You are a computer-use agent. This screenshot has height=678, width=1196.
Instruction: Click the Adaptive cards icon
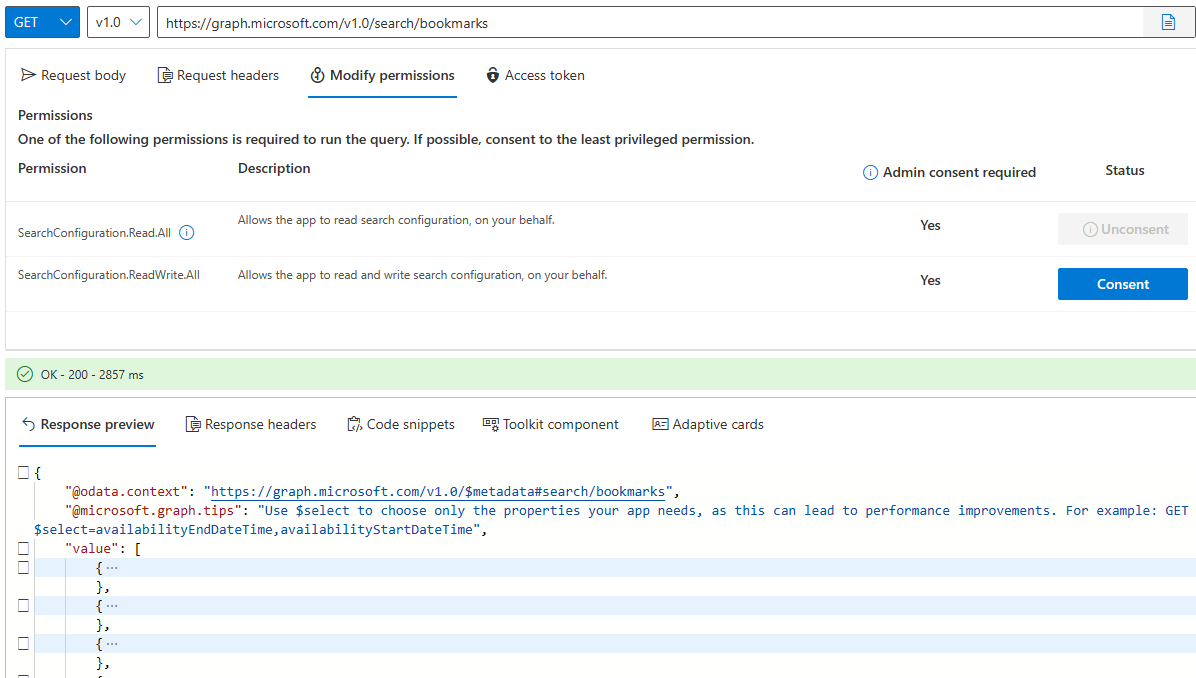pyautogui.click(x=660, y=424)
